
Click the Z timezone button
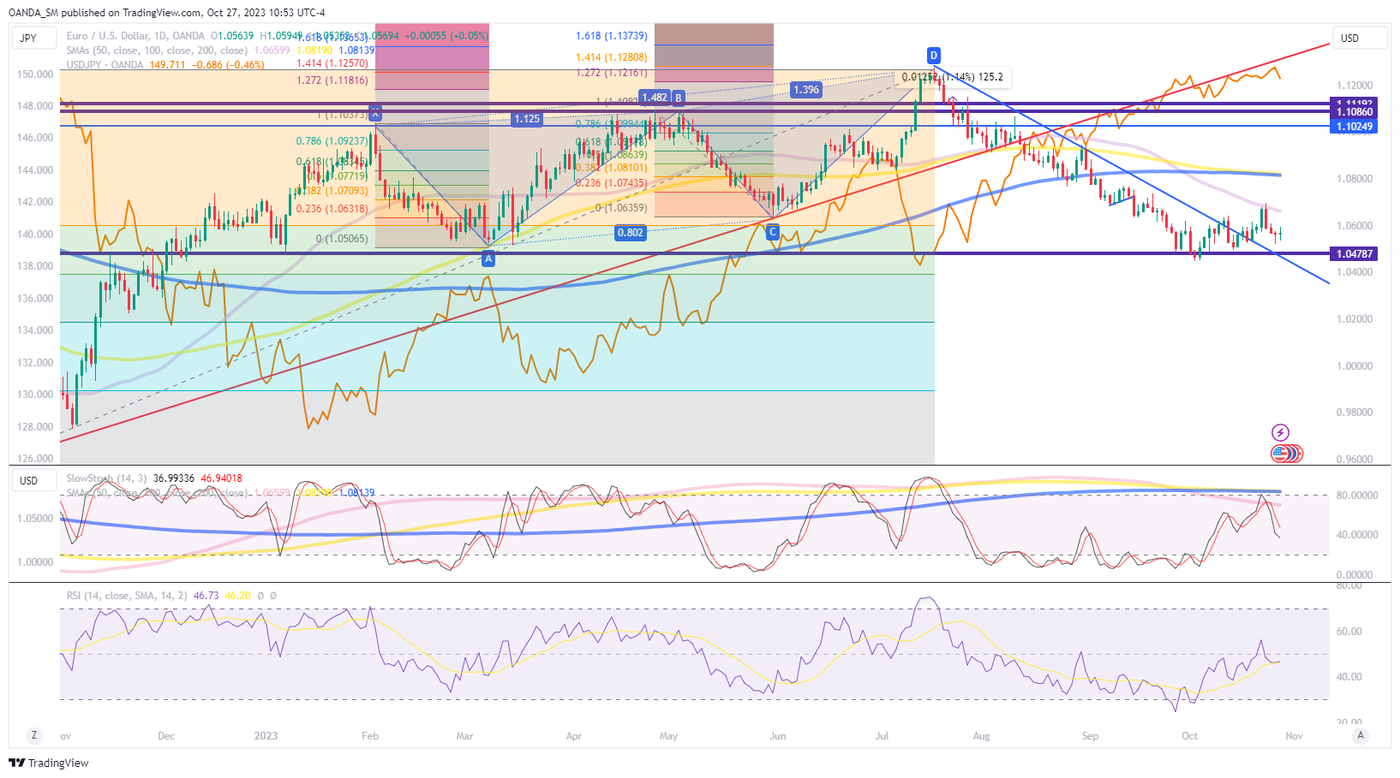tap(34, 735)
